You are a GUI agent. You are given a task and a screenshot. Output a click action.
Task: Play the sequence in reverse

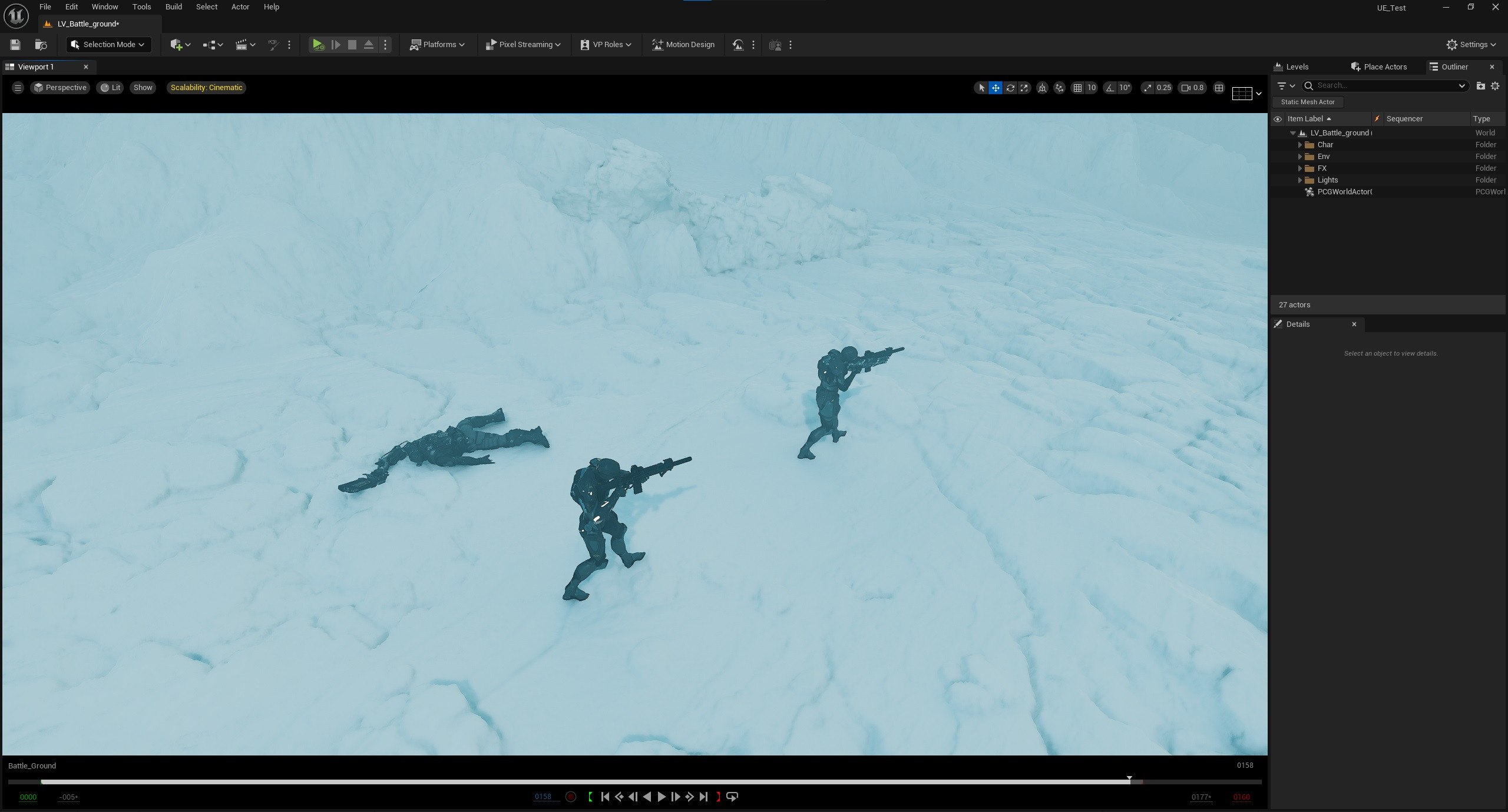647,797
